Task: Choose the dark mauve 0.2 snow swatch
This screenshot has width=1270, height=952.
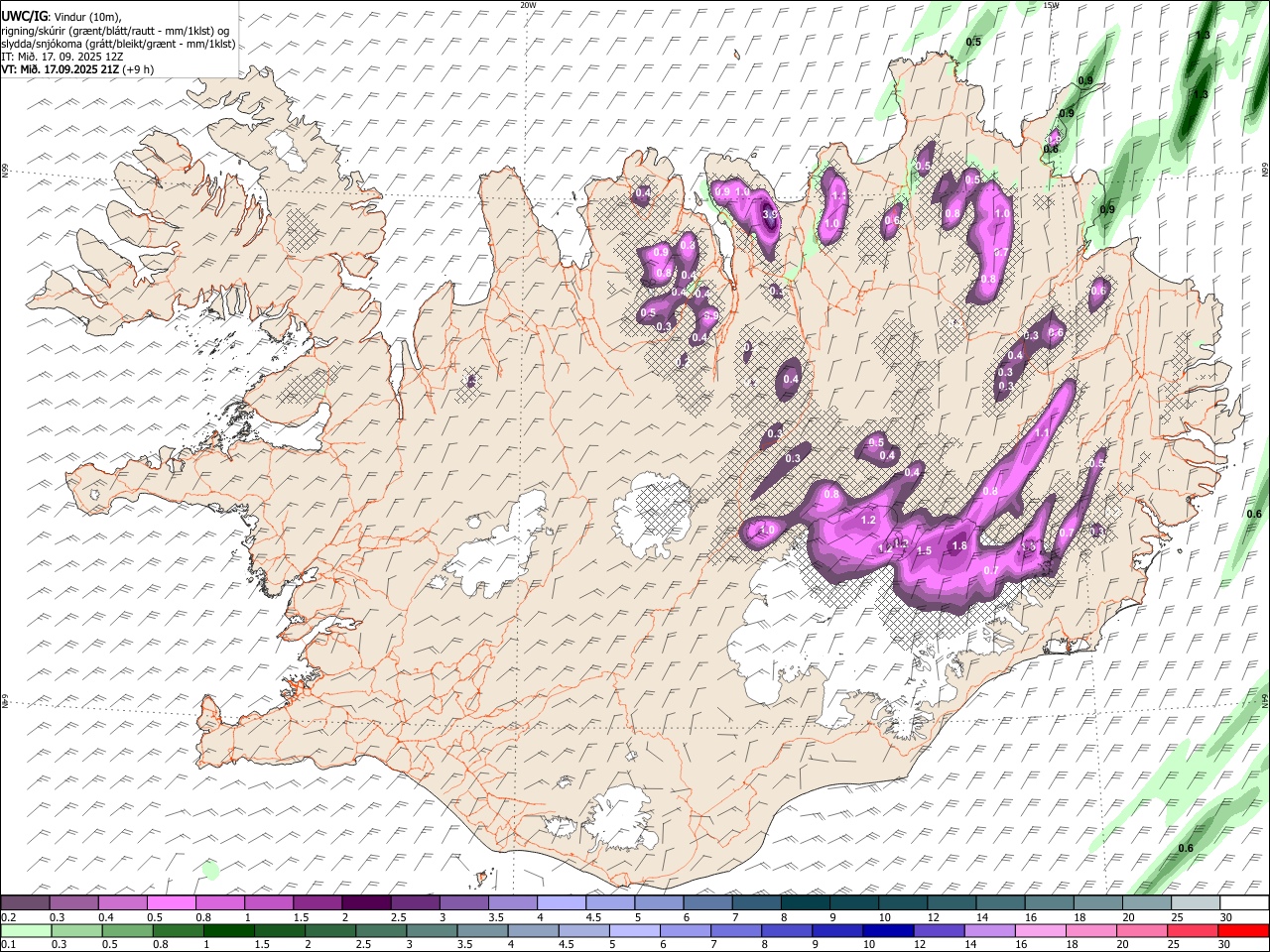Action: coord(25,902)
